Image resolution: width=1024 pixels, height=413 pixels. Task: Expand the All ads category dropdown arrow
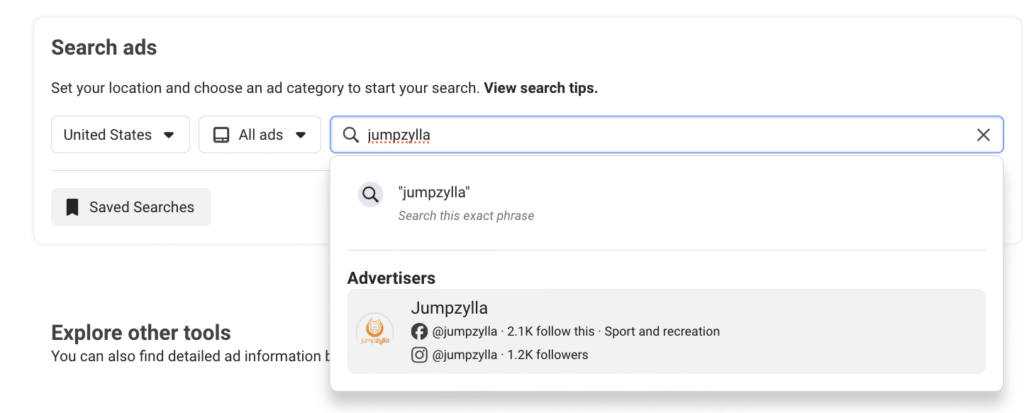(x=300, y=135)
